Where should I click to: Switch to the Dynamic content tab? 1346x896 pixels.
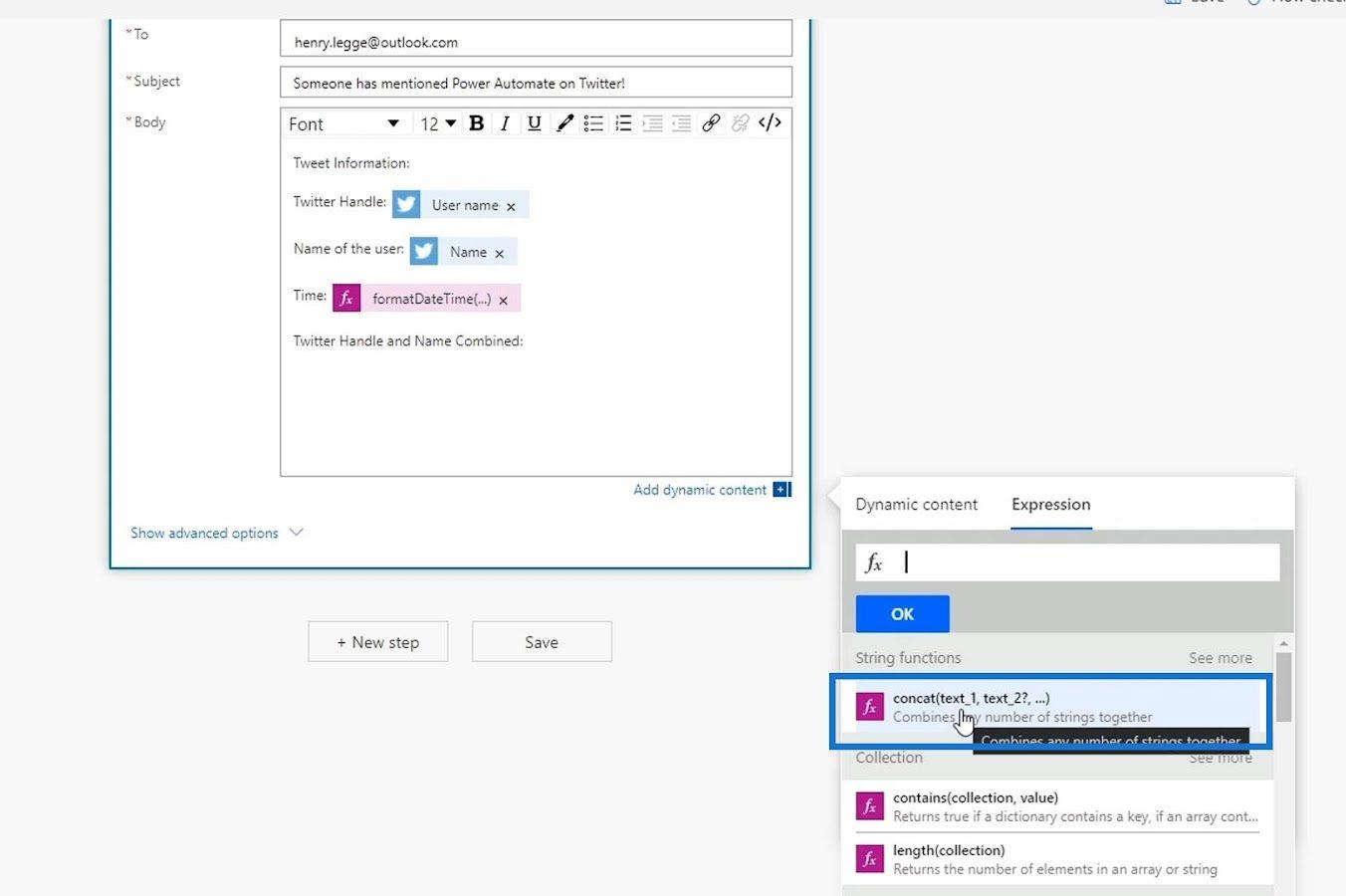coord(916,505)
